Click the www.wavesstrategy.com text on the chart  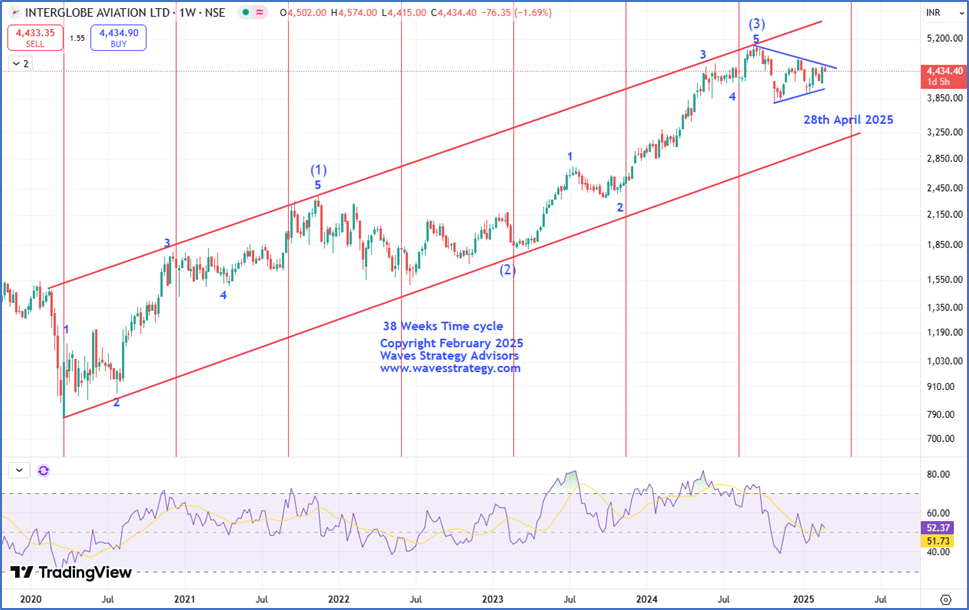pos(450,368)
